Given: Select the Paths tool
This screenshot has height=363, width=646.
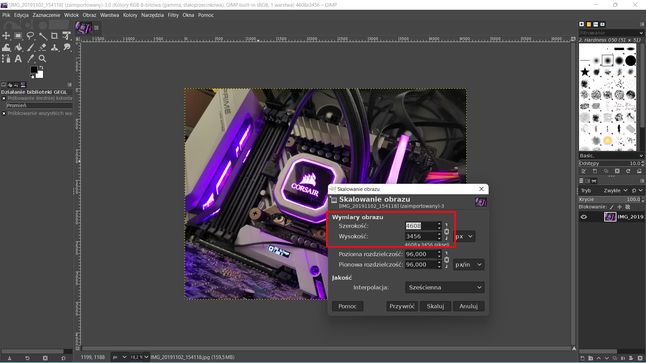Looking at the screenshot, I should pos(6,59).
